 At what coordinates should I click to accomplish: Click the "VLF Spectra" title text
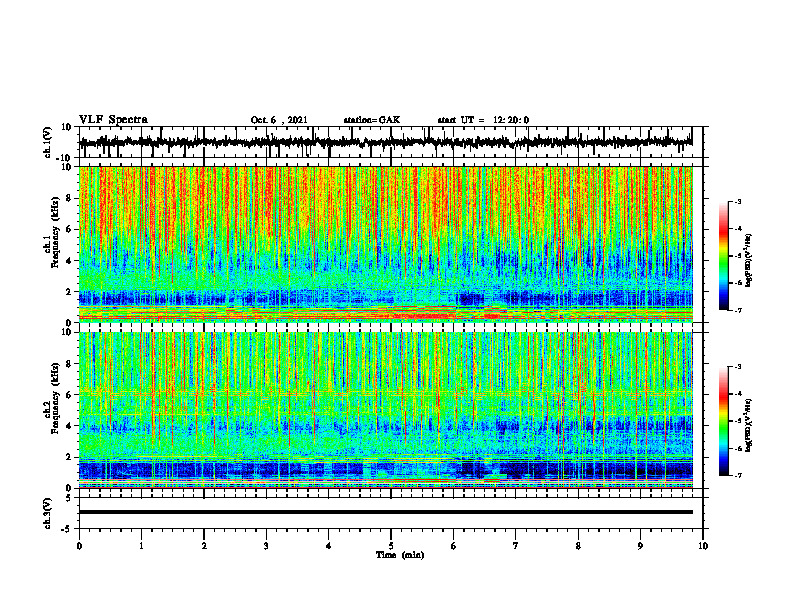click(x=113, y=119)
